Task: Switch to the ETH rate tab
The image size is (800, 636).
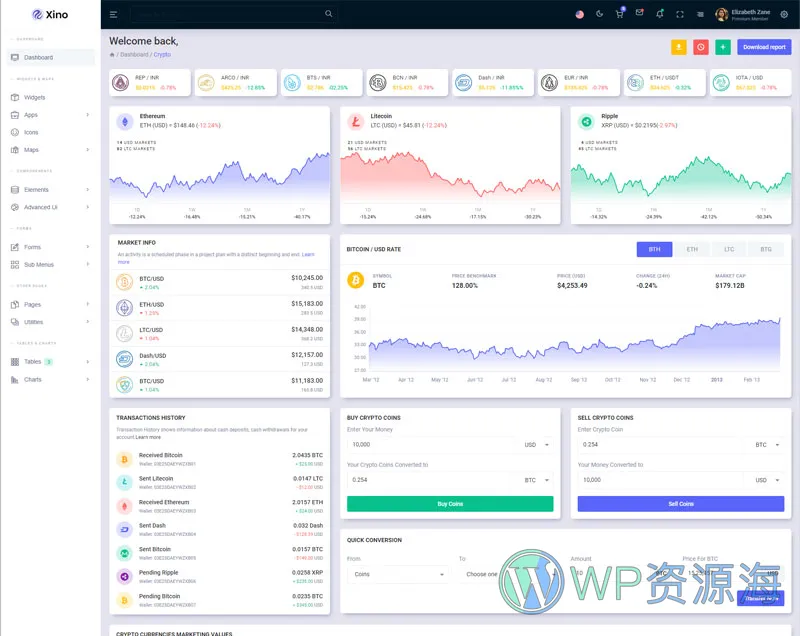Action: (x=692, y=249)
